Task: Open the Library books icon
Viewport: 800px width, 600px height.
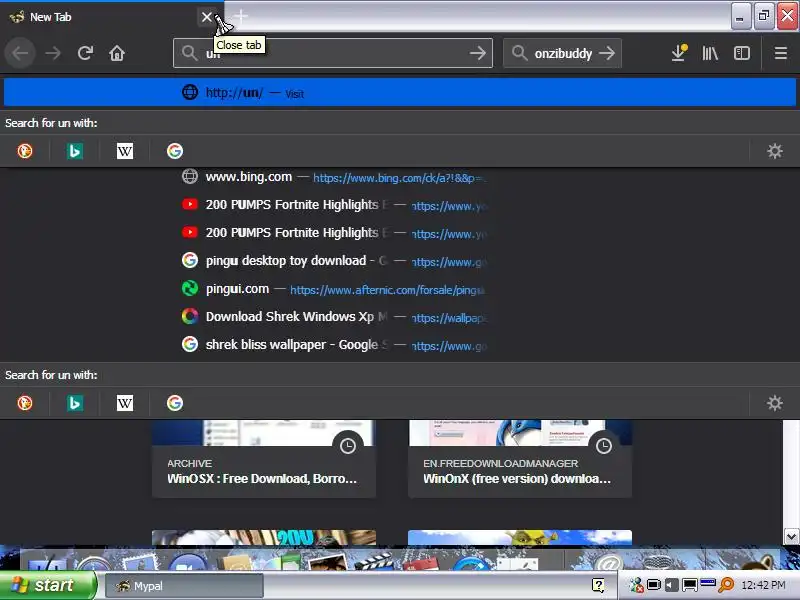Action: (710, 53)
